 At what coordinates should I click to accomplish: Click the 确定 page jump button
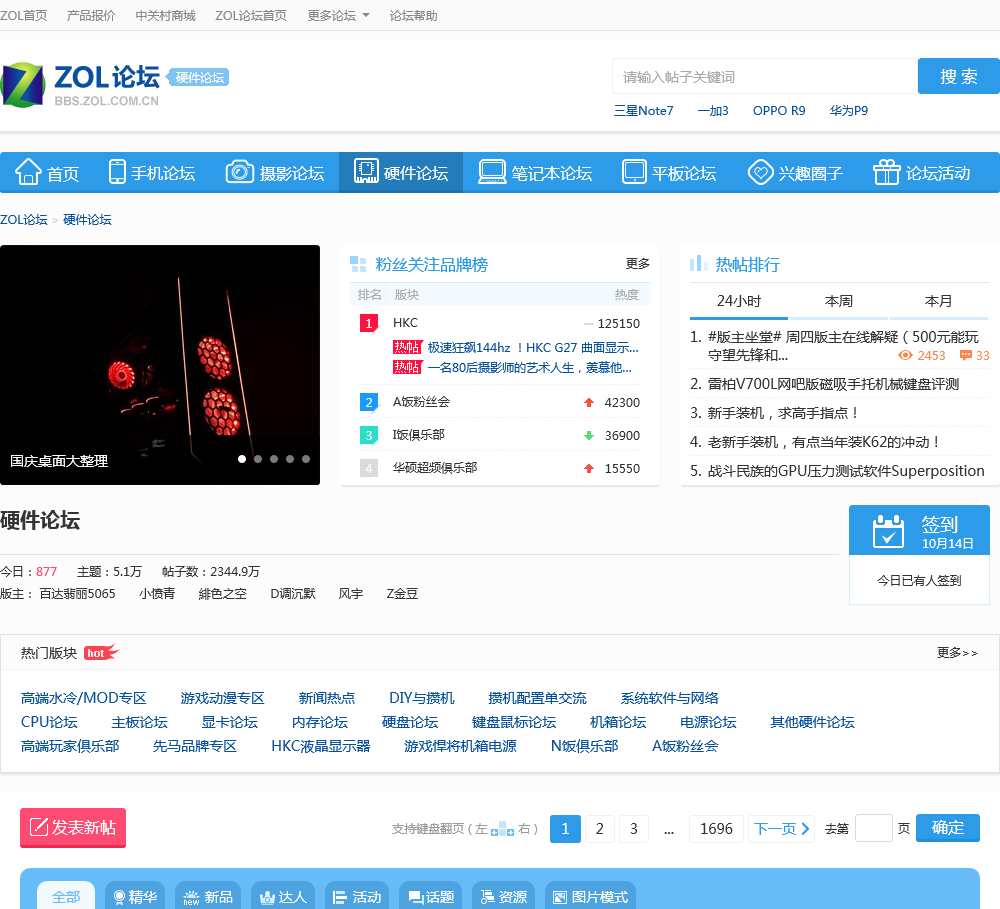point(948,828)
